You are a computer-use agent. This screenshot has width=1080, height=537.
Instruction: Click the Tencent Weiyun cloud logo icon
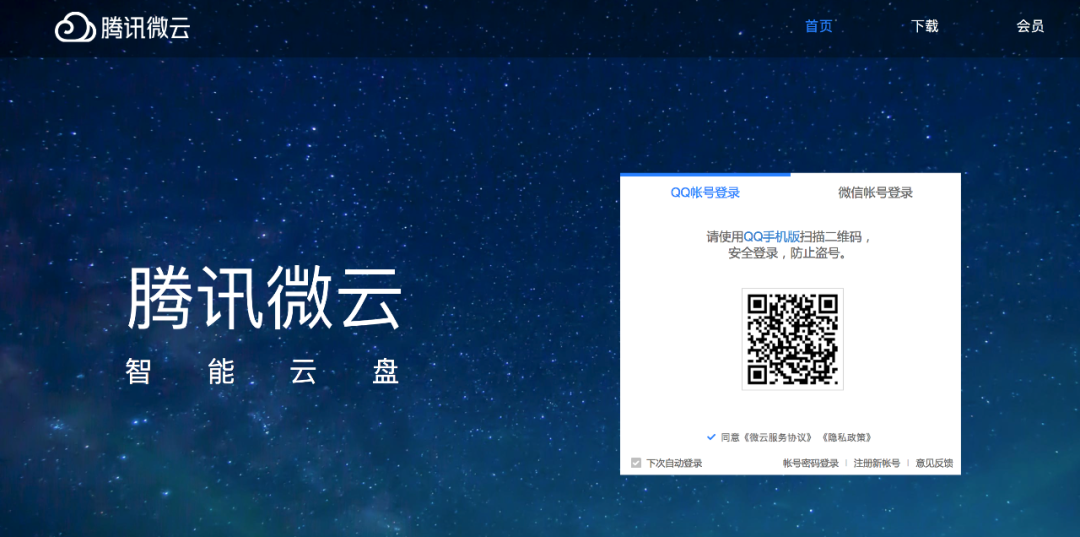pyautogui.click(x=75, y=28)
